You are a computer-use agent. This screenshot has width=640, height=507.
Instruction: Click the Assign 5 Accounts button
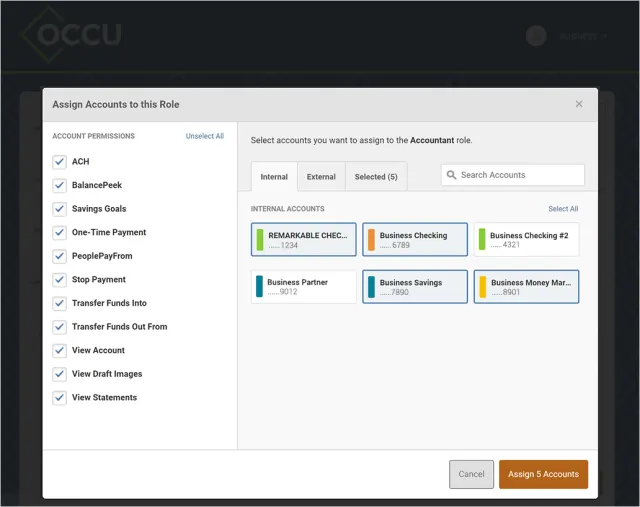[543, 474]
